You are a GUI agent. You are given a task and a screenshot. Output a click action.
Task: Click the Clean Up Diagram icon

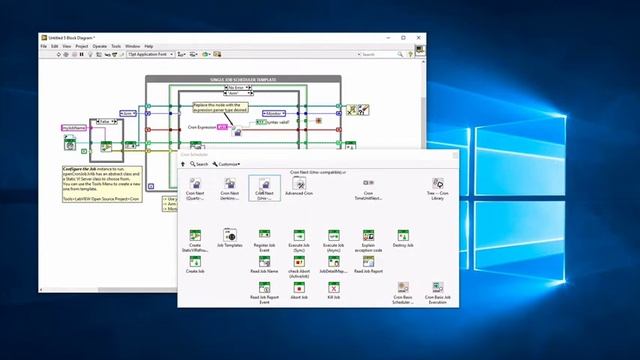(x=217, y=54)
